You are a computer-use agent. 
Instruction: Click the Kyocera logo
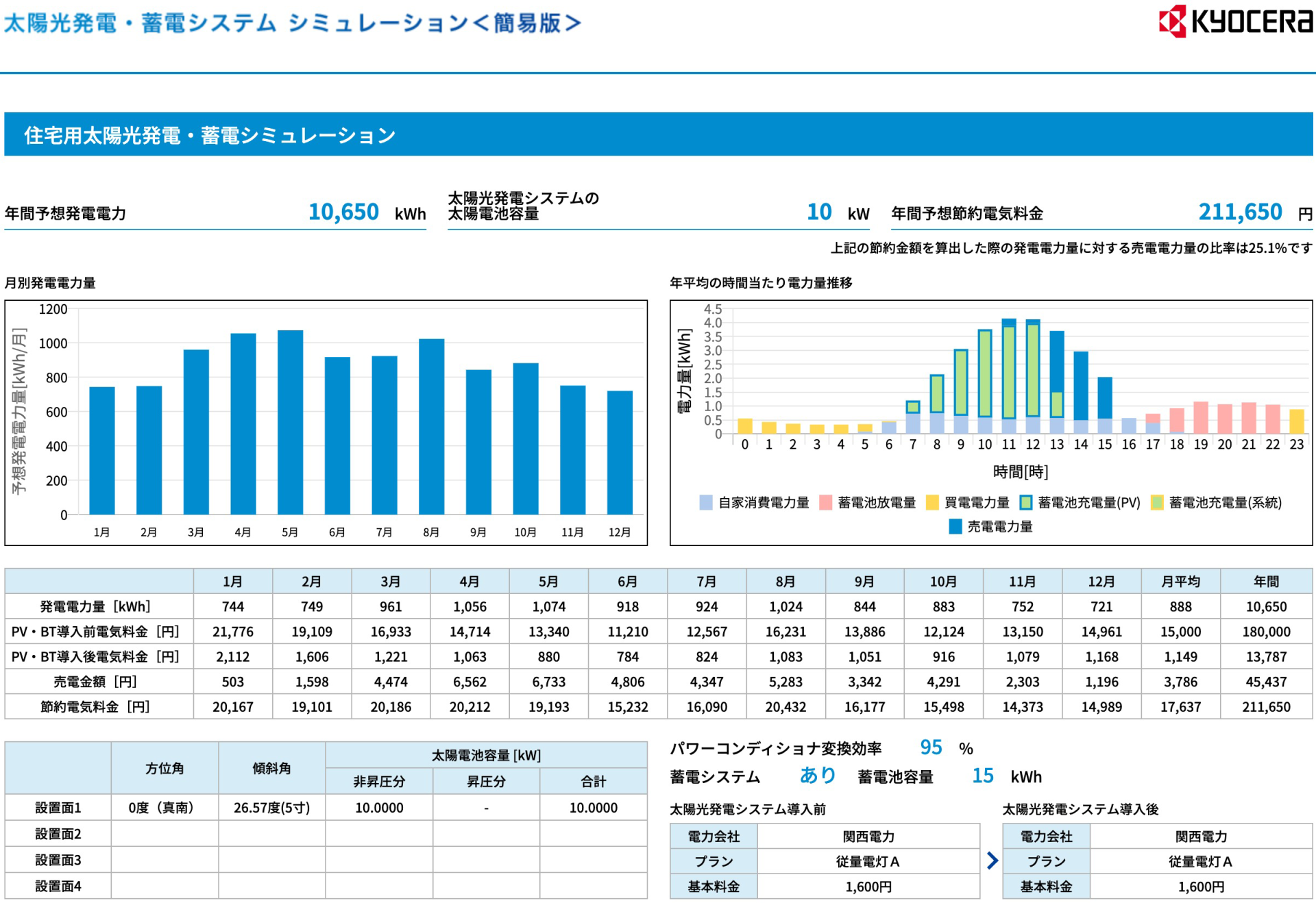(1236, 21)
